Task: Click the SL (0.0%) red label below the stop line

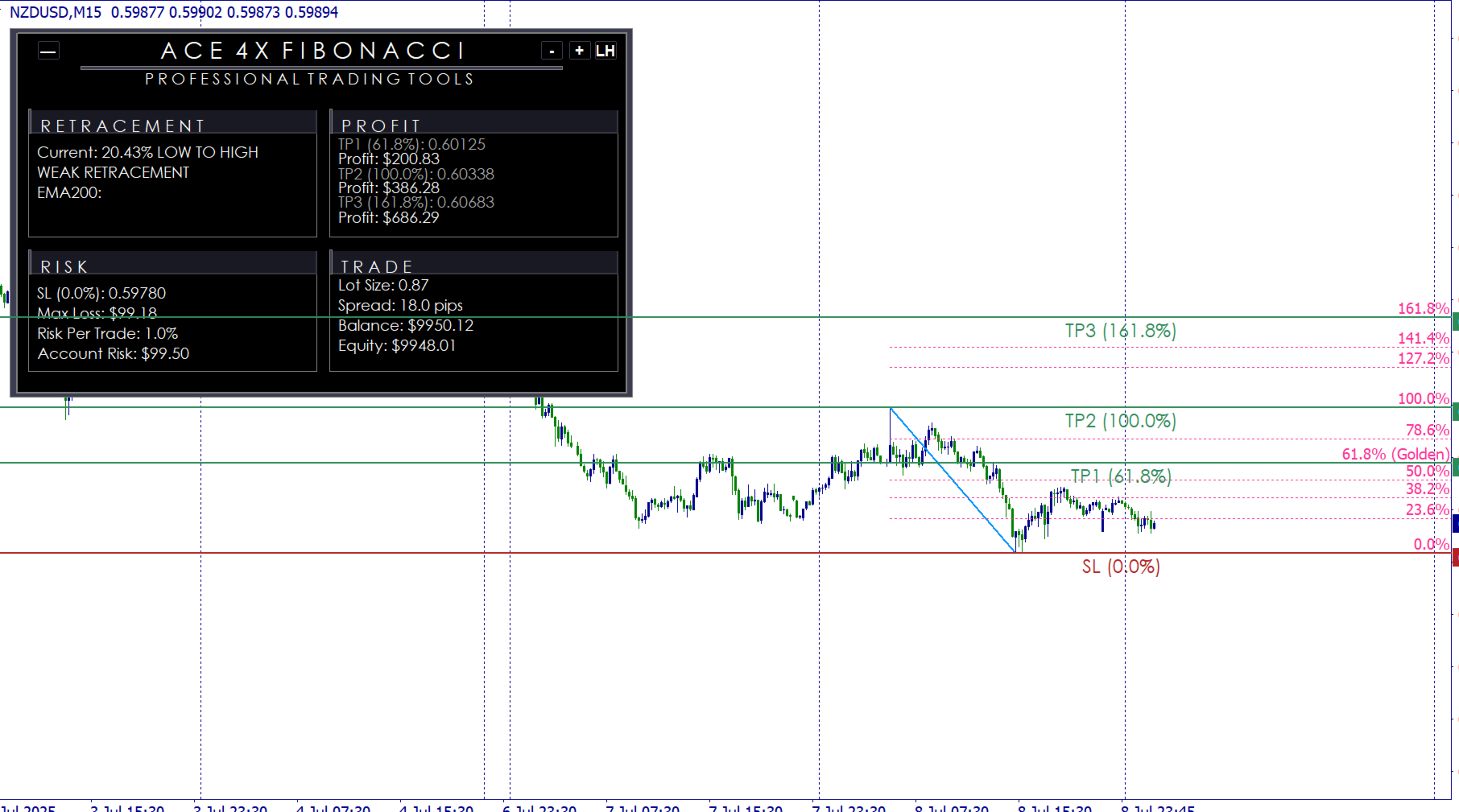Action: click(x=1120, y=567)
